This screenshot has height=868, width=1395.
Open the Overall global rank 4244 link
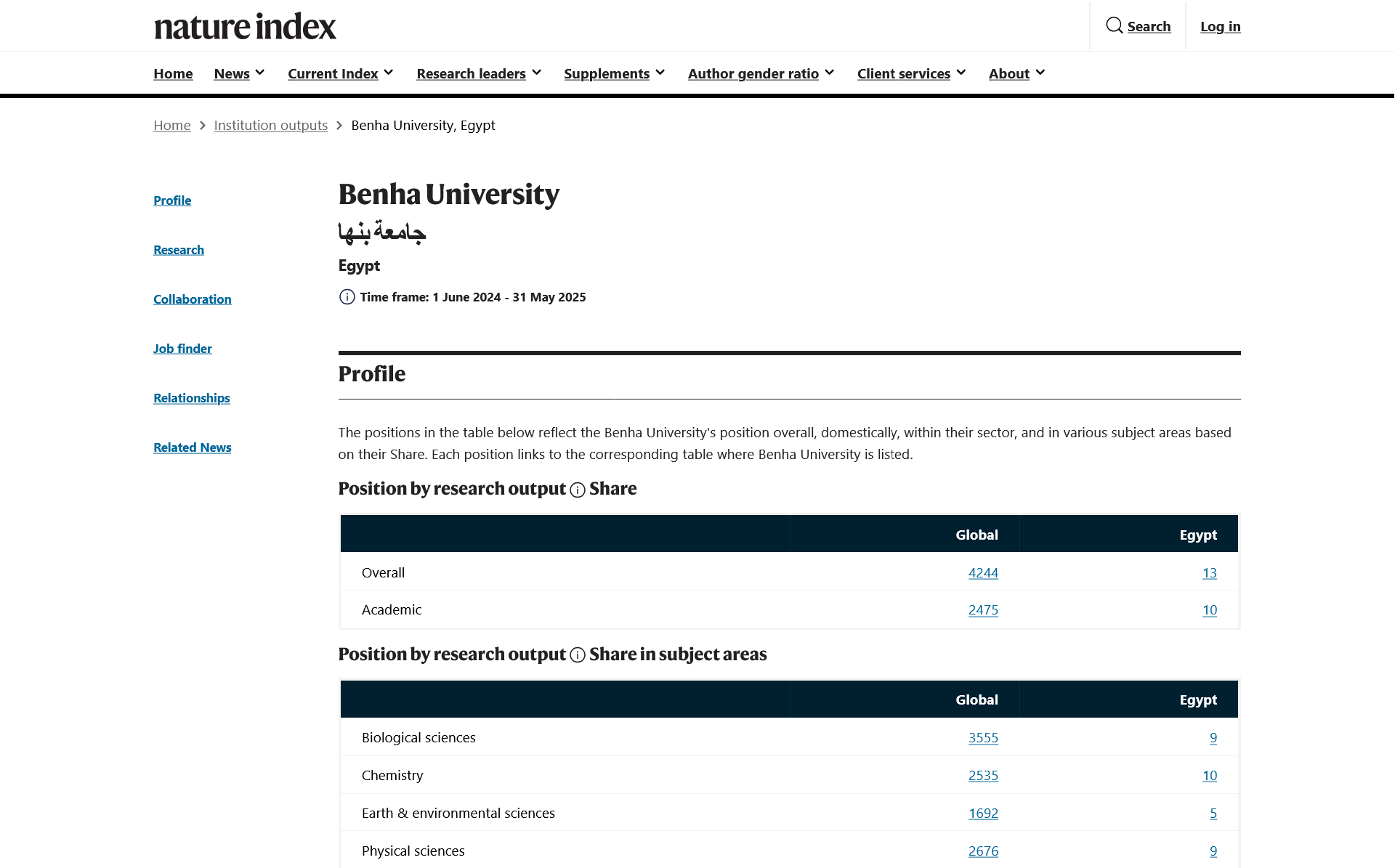click(x=983, y=572)
